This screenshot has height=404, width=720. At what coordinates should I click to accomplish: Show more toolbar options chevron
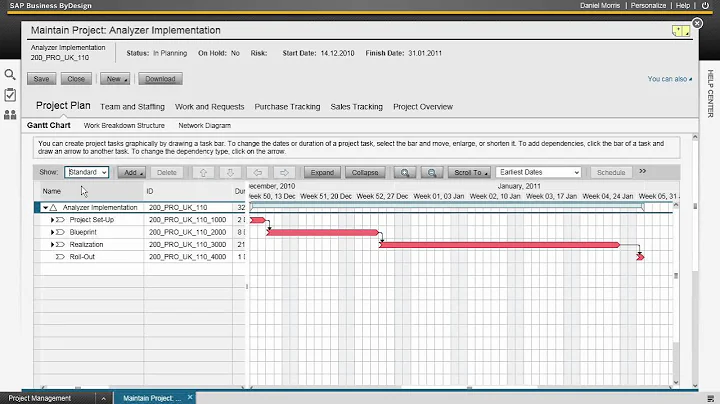[642, 171]
